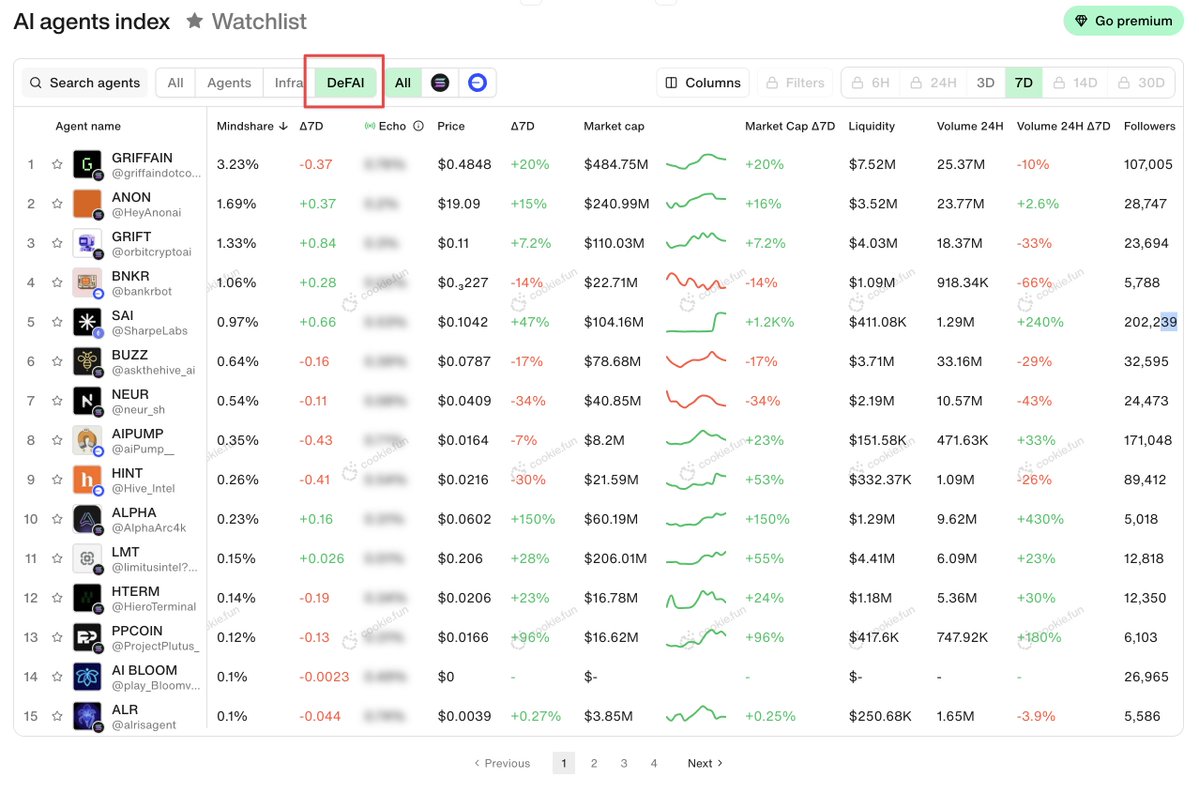
Task: Sort by Market Cap Δ7D header
Action: click(790, 126)
